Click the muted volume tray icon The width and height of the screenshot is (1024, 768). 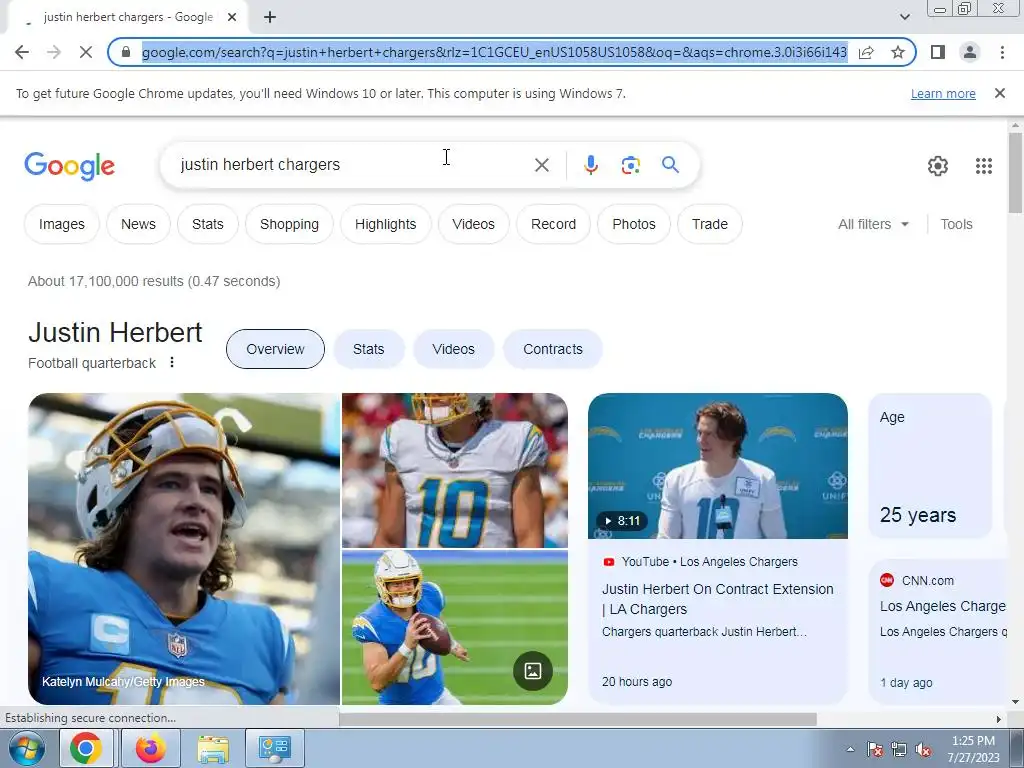tap(923, 749)
